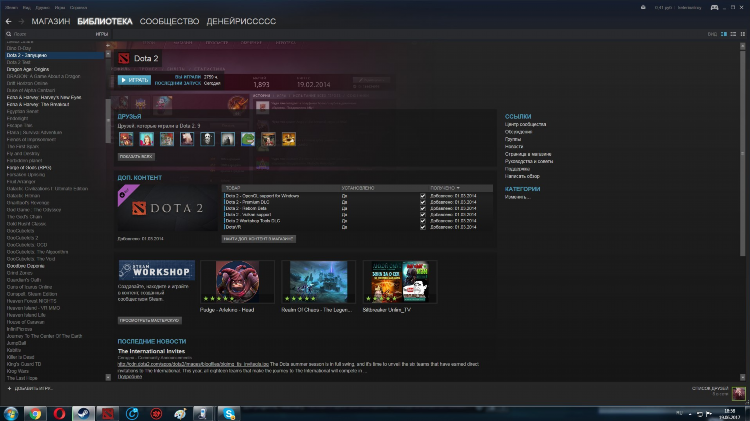Switch to list view icon
This screenshot has width=750, height=421.
coord(733,34)
